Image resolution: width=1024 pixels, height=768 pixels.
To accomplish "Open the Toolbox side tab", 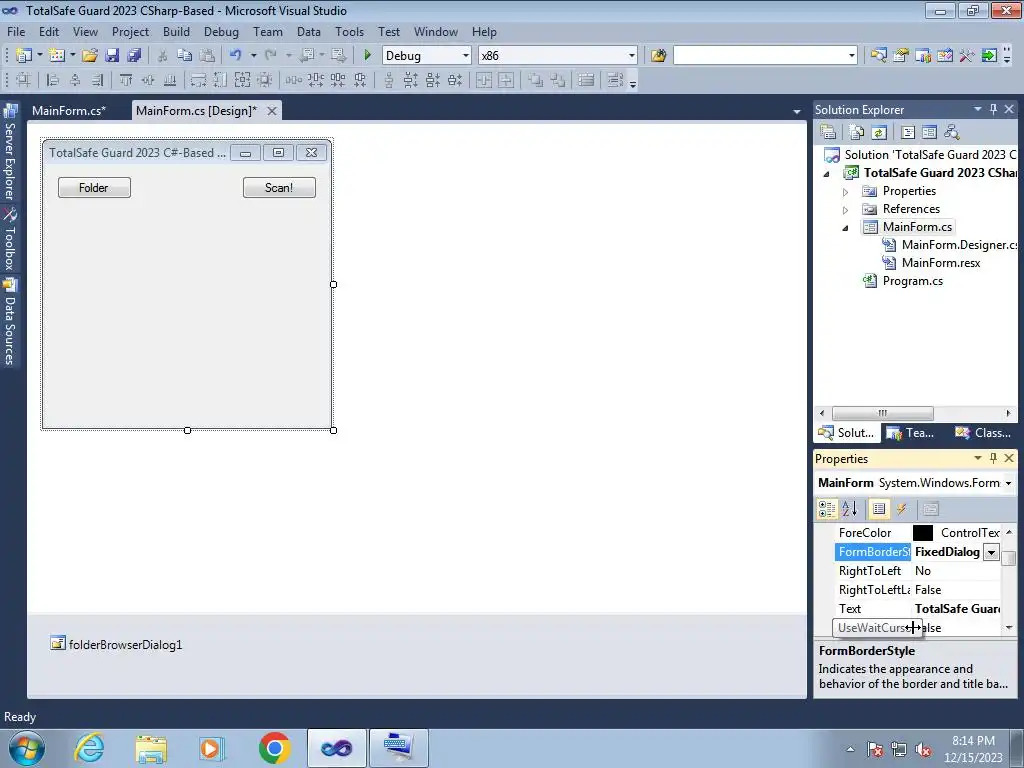I will (10, 240).
